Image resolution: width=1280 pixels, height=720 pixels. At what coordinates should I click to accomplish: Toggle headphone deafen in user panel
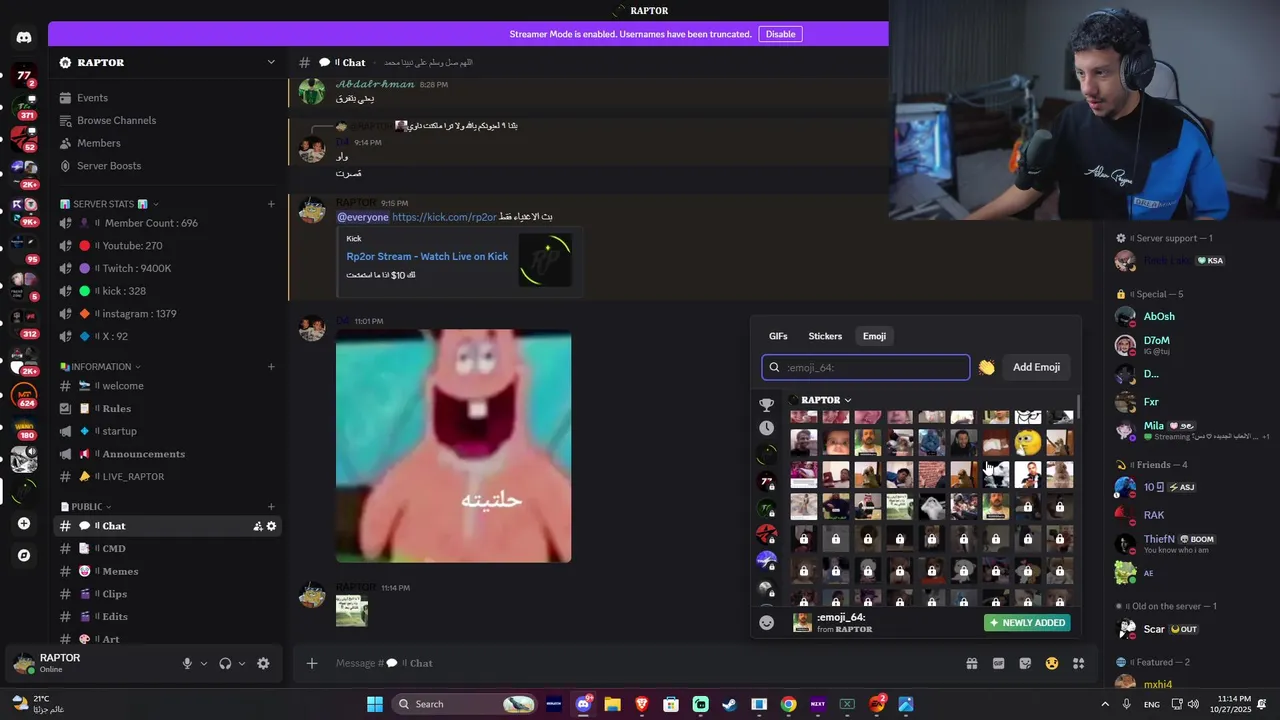click(225, 663)
